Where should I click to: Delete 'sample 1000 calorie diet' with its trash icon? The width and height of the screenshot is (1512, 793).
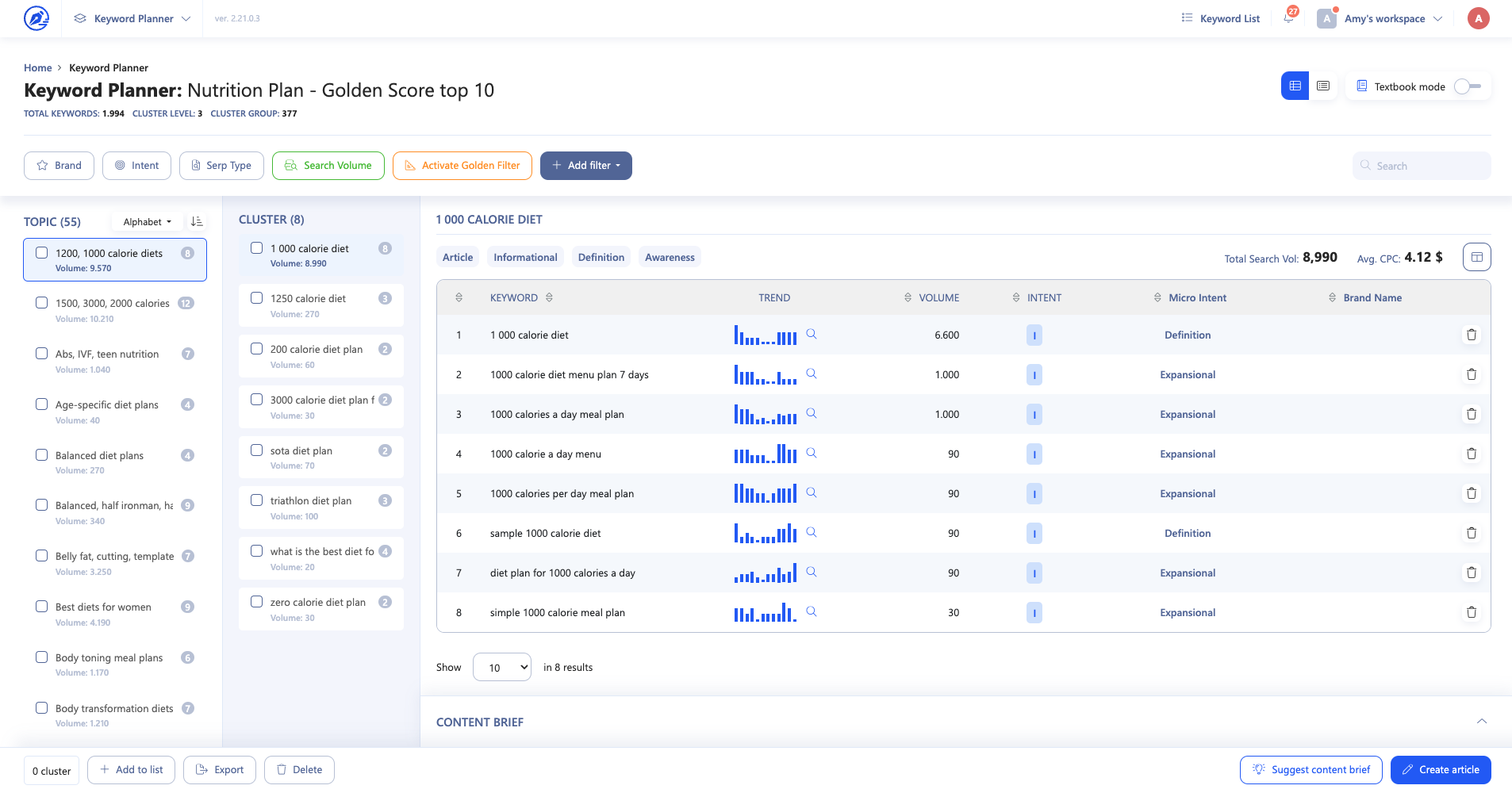point(1472,533)
